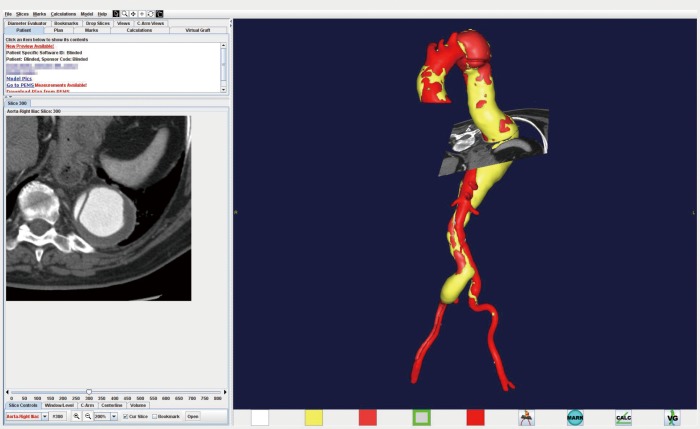
Task: Click the New Preview Available link
Action: point(30,46)
